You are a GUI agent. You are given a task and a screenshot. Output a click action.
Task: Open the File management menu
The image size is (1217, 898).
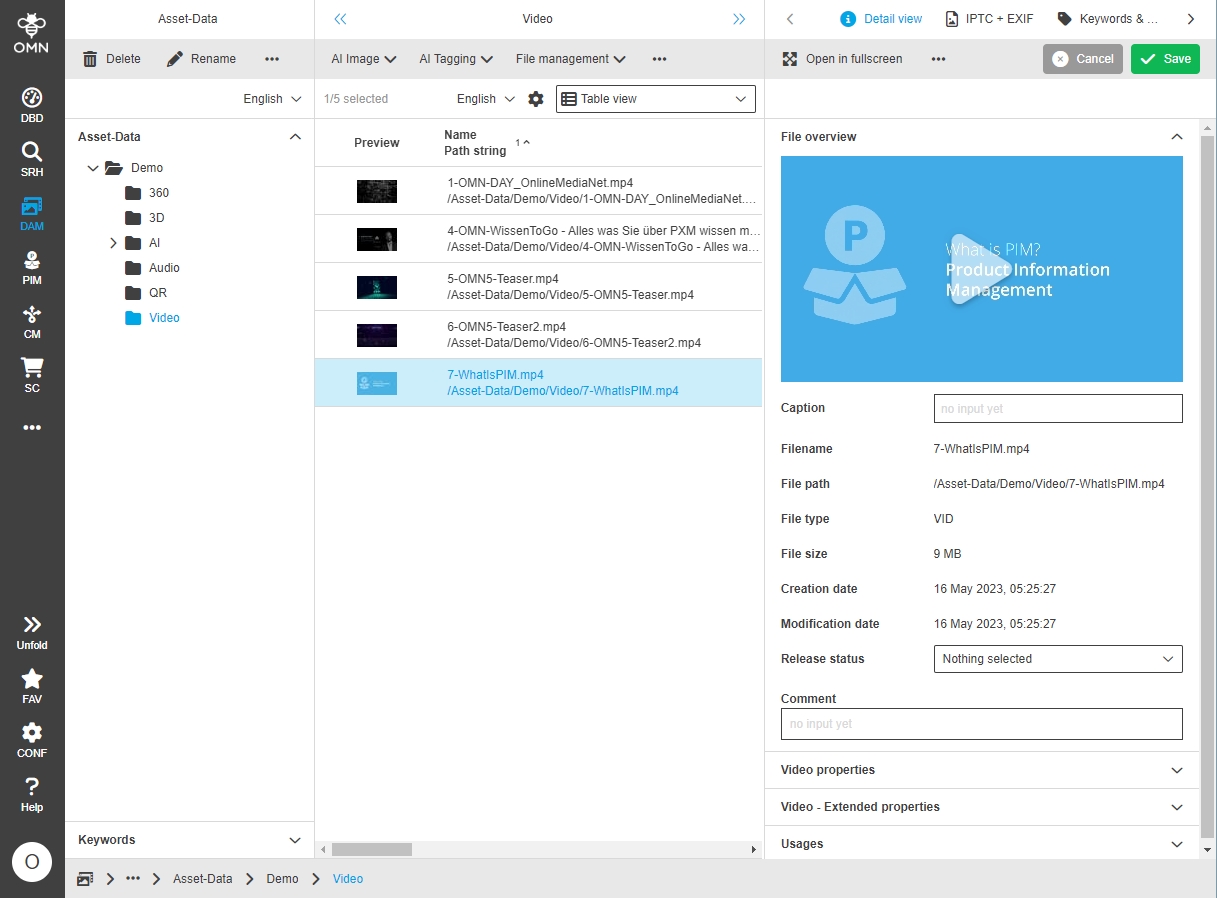(x=570, y=59)
